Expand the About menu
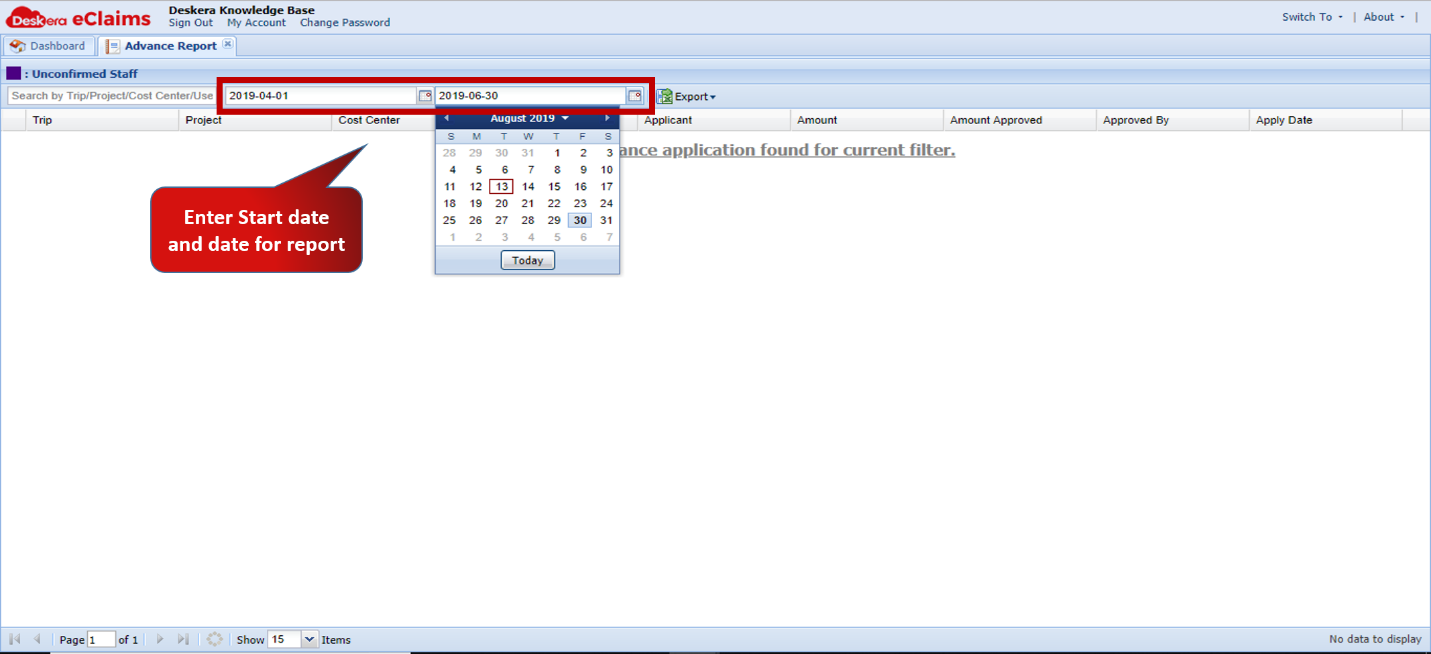This screenshot has width=1431, height=654. click(x=1384, y=17)
